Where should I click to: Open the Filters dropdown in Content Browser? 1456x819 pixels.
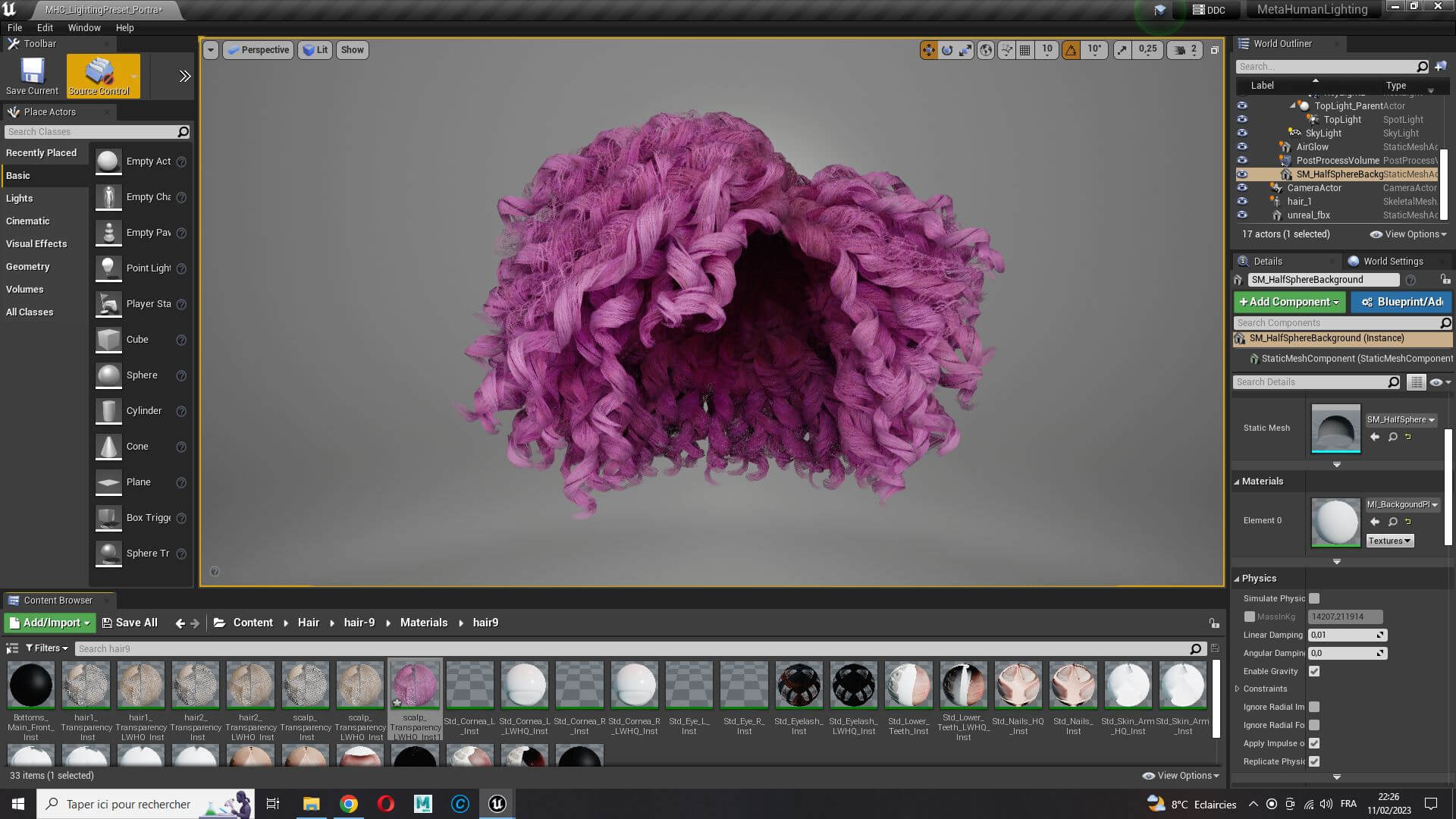click(x=46, y=648)
